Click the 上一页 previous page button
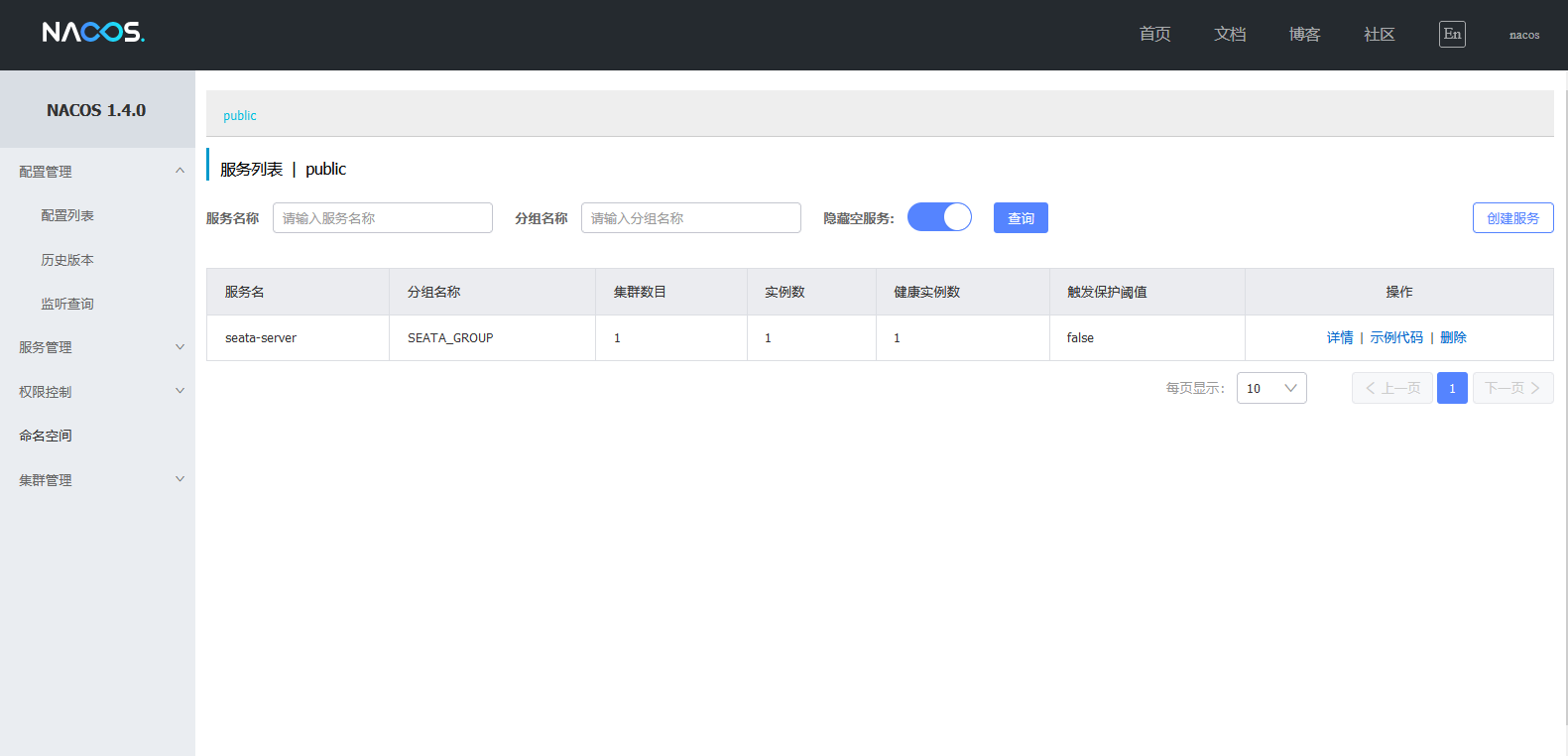 click(x=1392, y=388)
